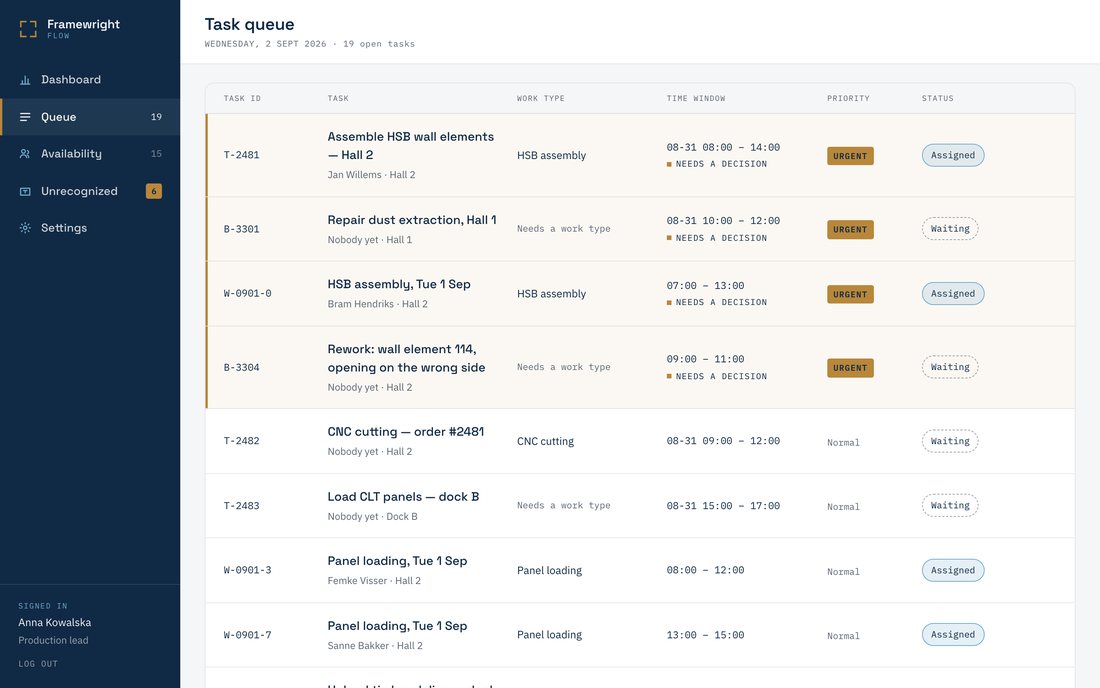Viewport: 1100px width, 688px height.
Task: Open task Assemble HSB wall elements — Hall 2
Action: (410, 146)
